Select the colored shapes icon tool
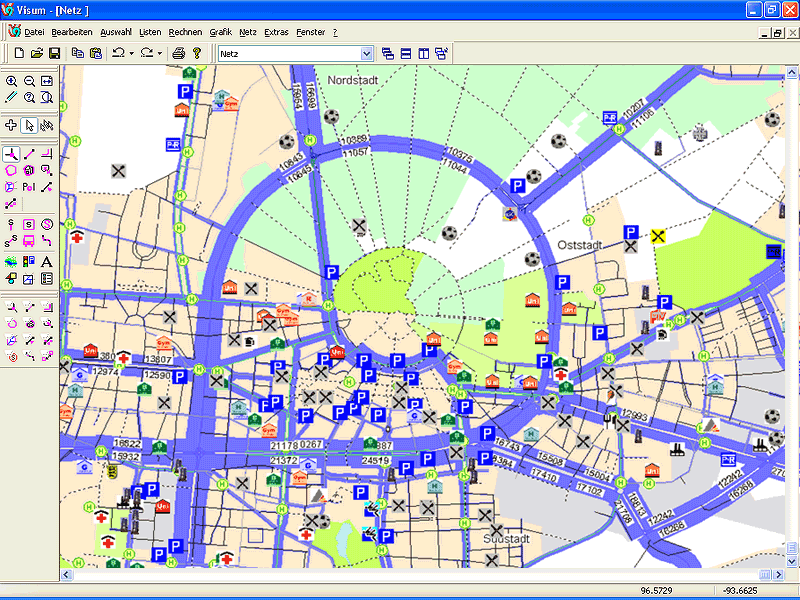 [x=11, y=279]
